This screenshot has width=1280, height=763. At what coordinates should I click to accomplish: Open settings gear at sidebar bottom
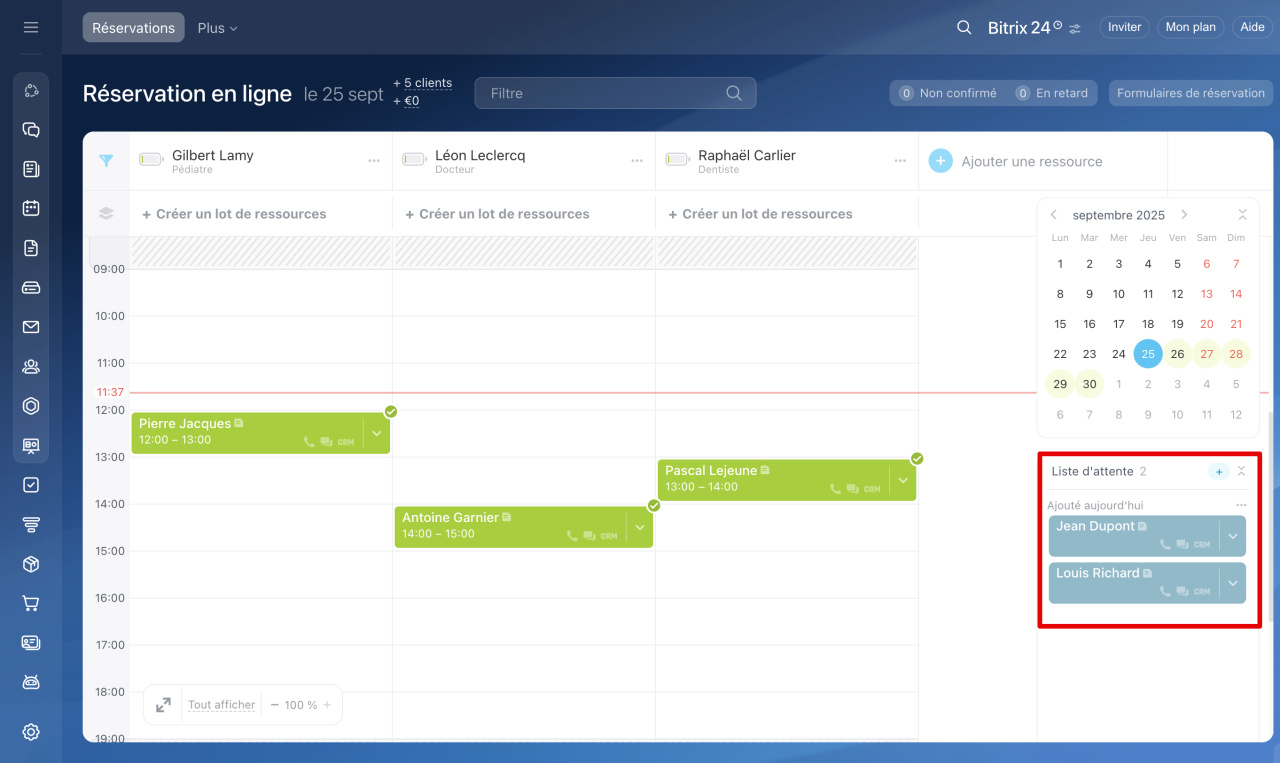point(31,732)
